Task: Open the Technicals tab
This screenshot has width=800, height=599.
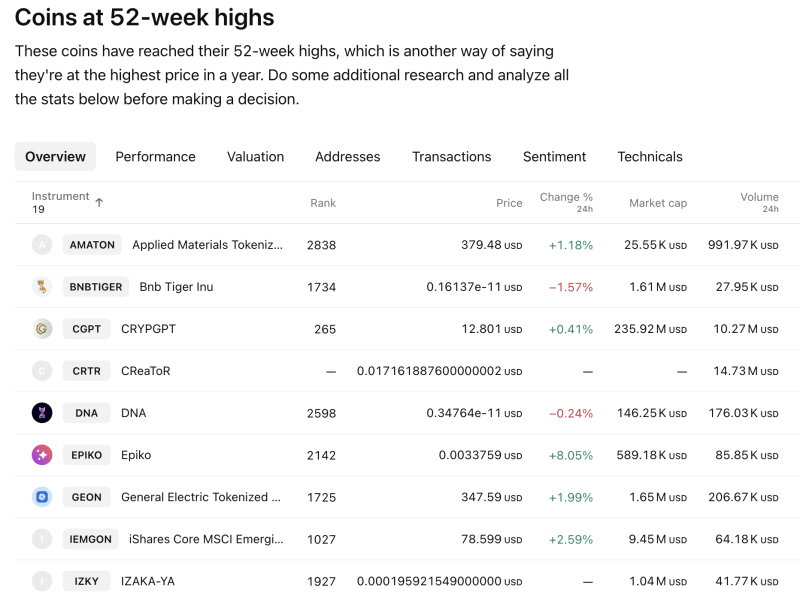Action: click(650, 156)
